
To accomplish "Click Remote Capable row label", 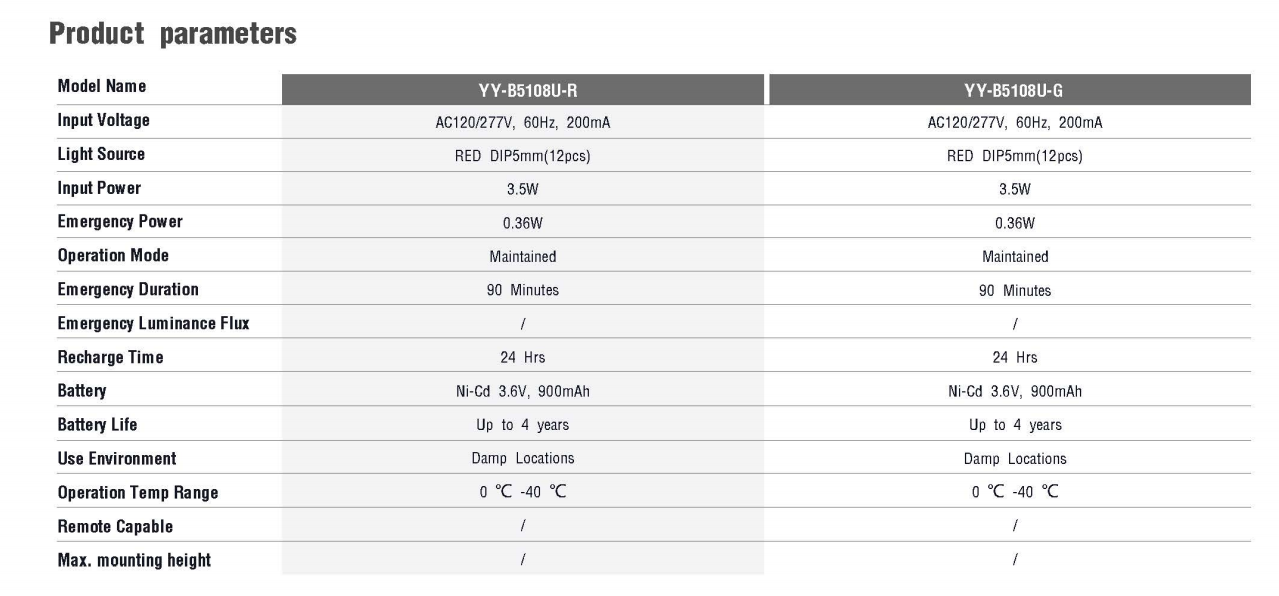I will [115, 526].
